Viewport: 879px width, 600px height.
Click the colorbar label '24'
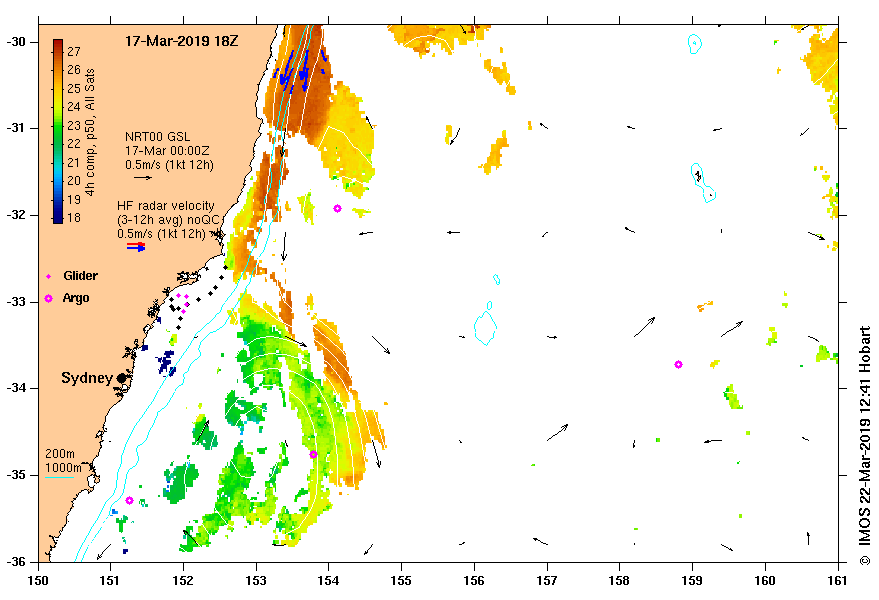click(74, 107)
